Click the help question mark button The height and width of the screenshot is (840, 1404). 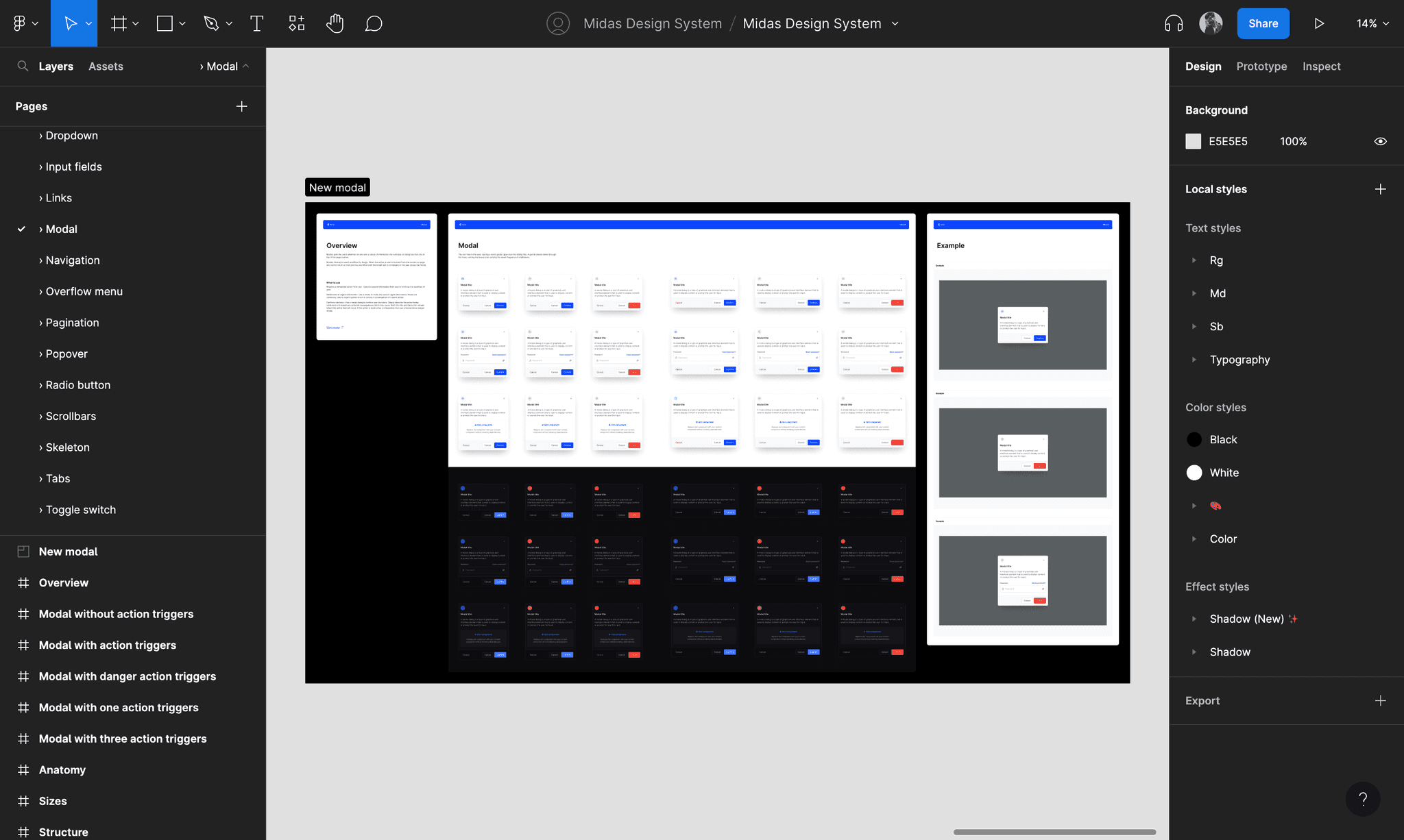point(1363,799)
